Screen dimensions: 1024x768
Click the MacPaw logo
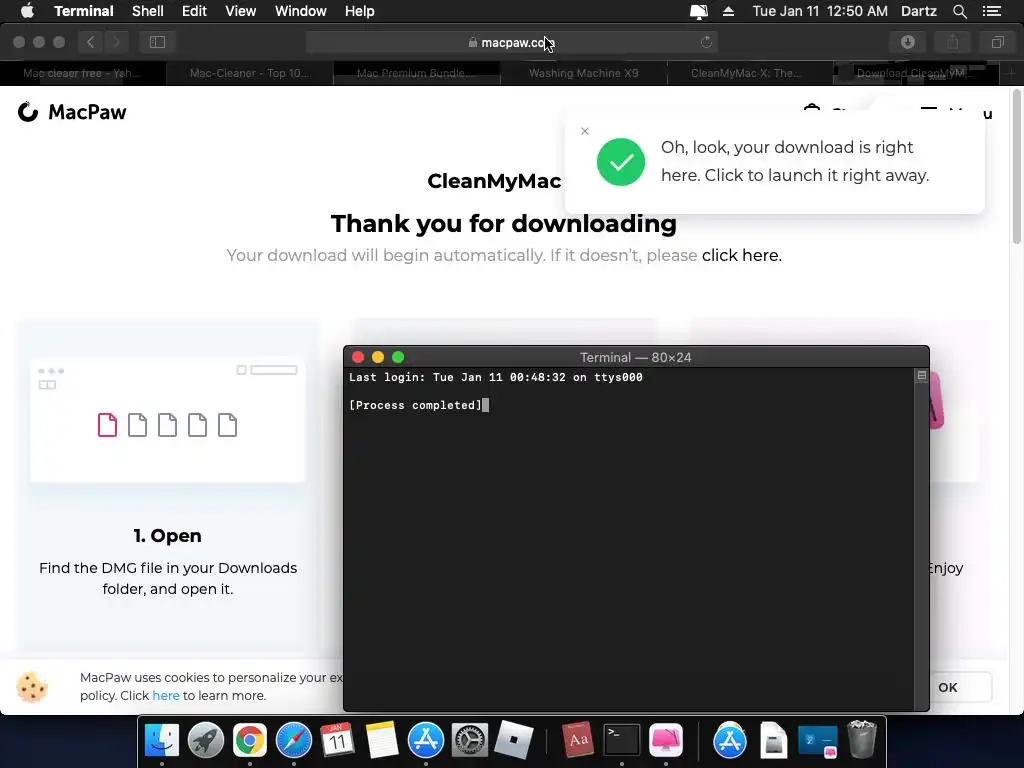(x=72, y=112)
